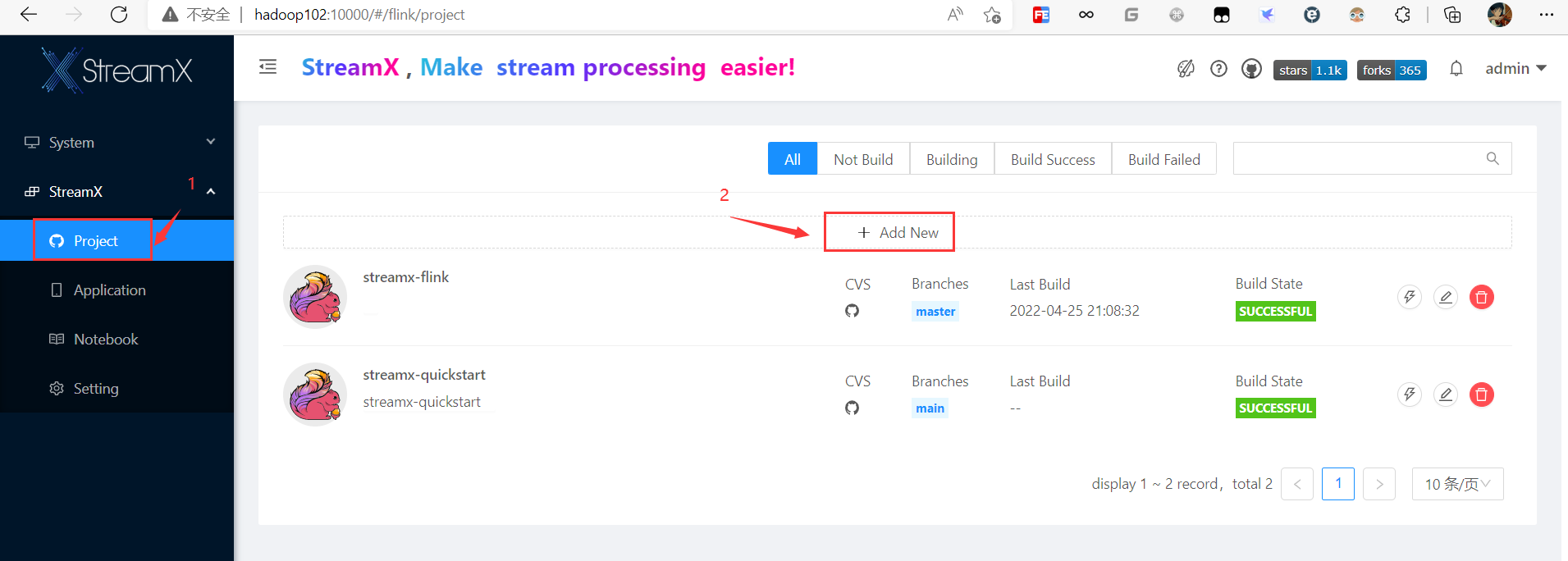Open the browser settings ellipsis menu
1568x561 pixels.
[1547, 15]
